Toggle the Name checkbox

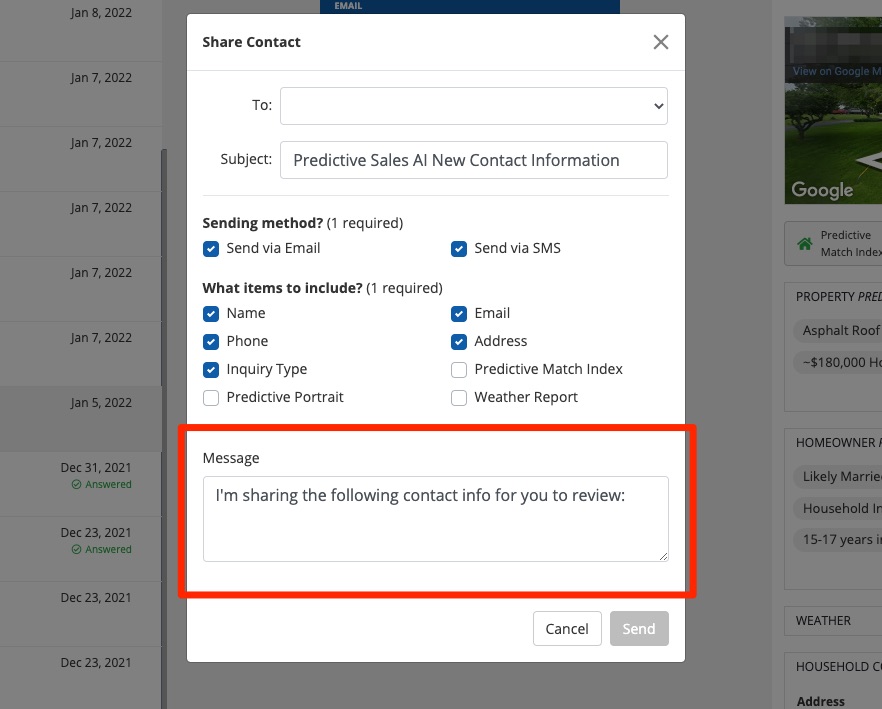(211, 314)
